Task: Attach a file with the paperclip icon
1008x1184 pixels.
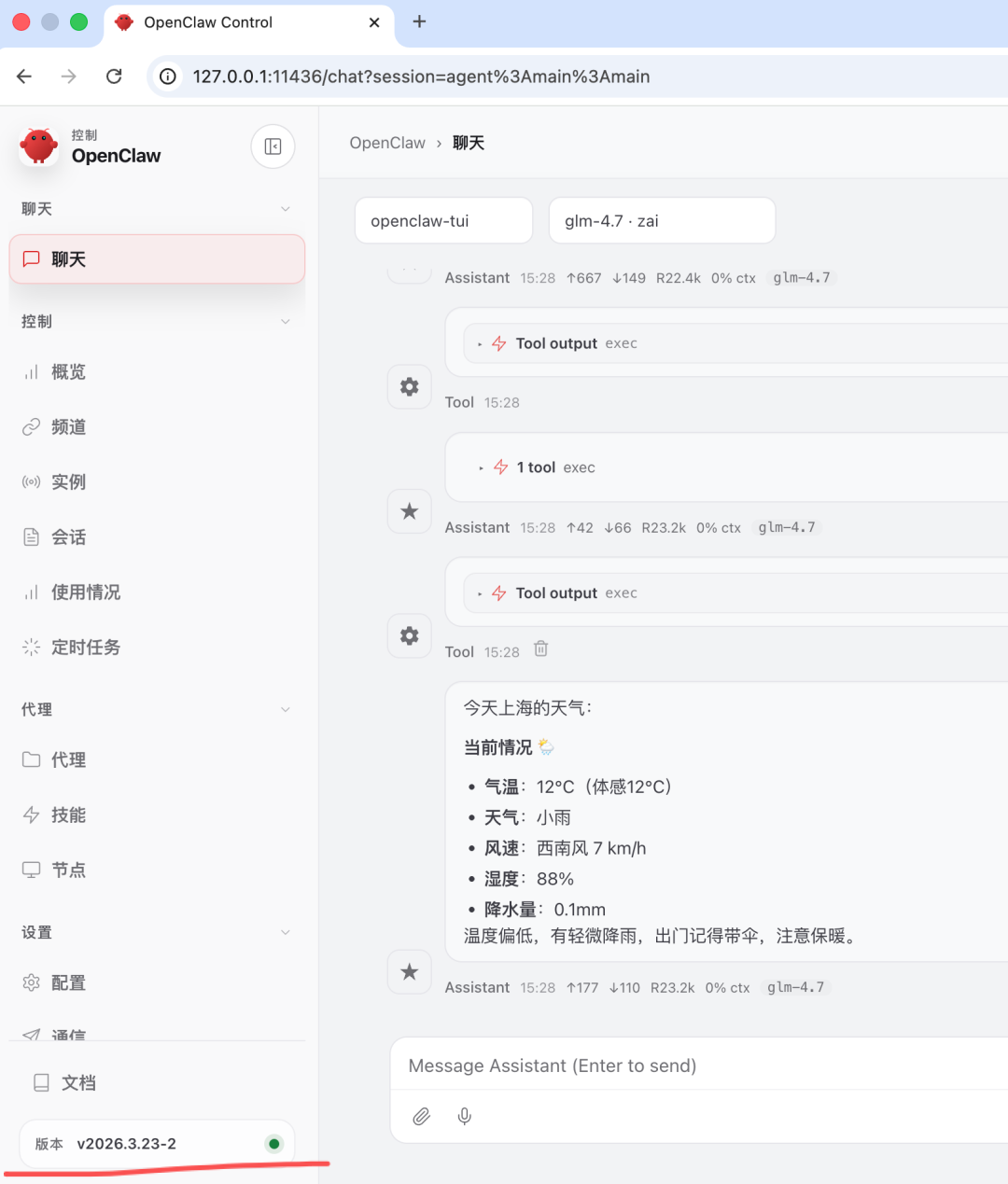Action: pyautogui.click(x=422, y=1117)
